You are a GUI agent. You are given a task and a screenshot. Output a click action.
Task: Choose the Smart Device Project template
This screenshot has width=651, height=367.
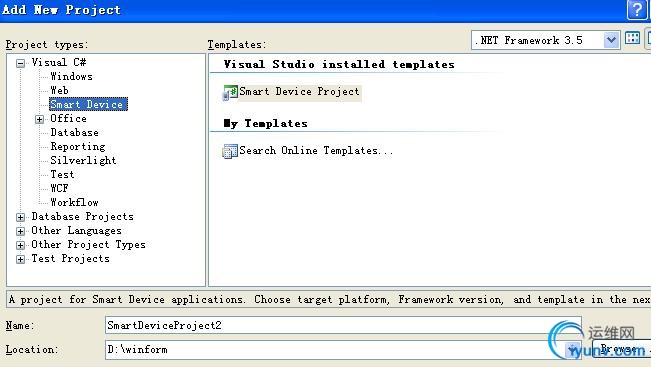coord(299,92)
